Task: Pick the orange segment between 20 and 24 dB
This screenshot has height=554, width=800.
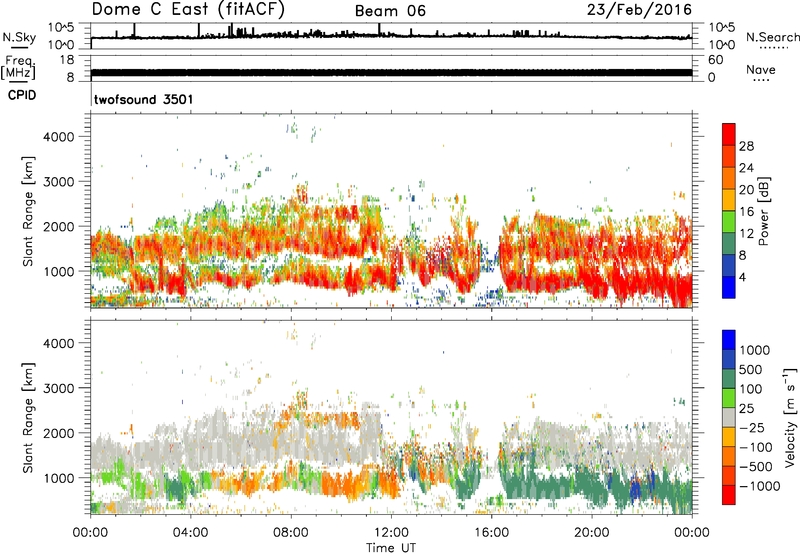Action: 729,178
